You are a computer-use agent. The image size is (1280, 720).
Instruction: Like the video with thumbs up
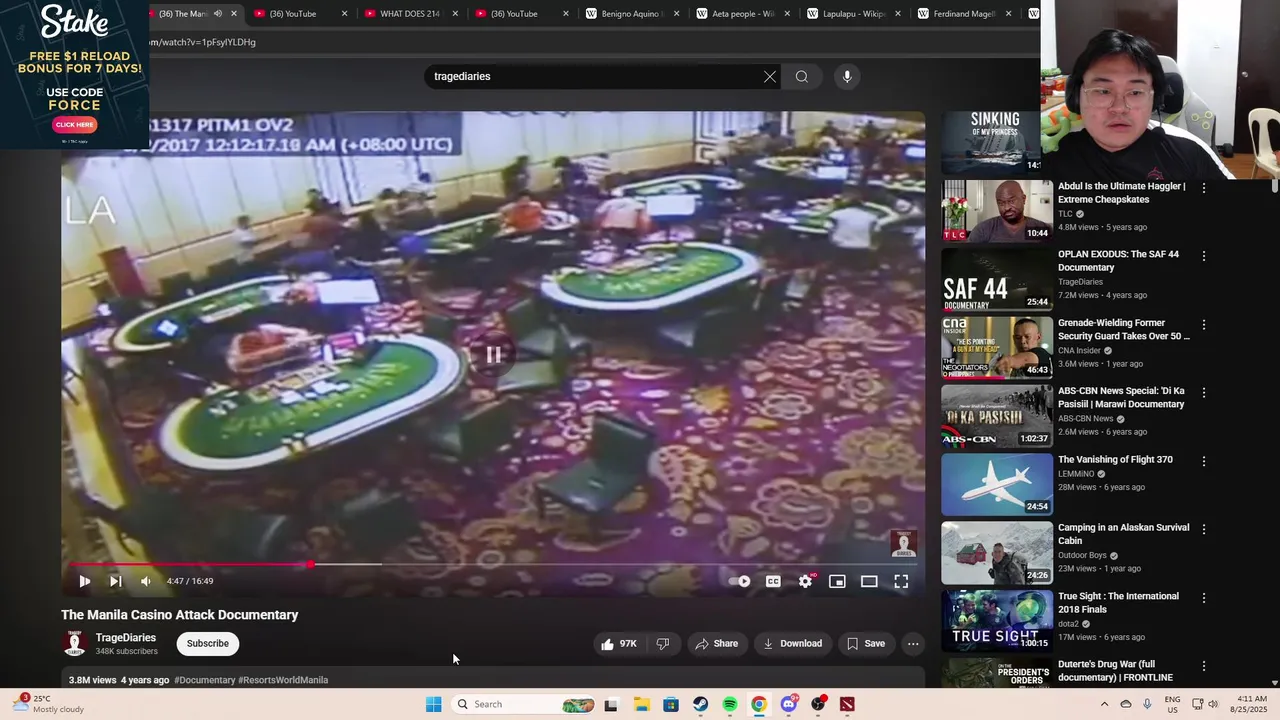(618, 644)
